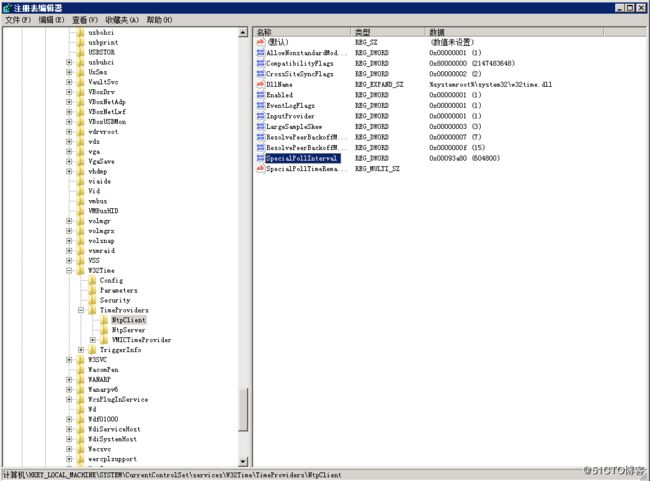
Task: Sort values by the 名称 column header
Action: (x=302, y=32)
